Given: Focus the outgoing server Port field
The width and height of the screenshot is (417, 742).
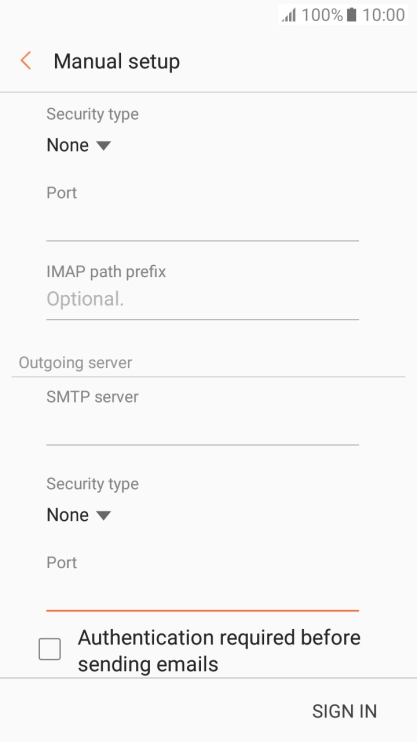Looking at the screenshot, I should click(x=203, y=593).
